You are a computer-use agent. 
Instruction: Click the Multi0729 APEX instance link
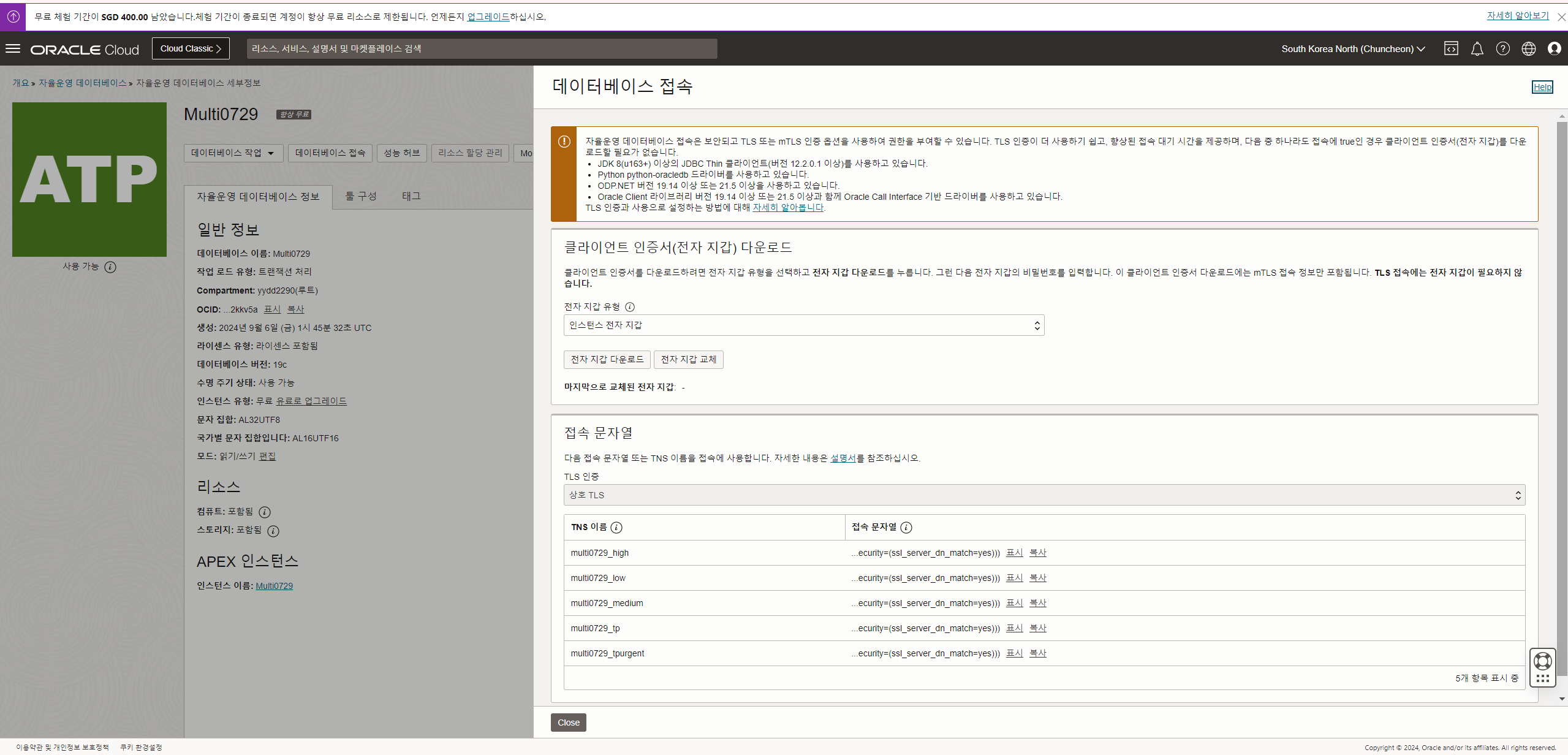tap(274, 586)
